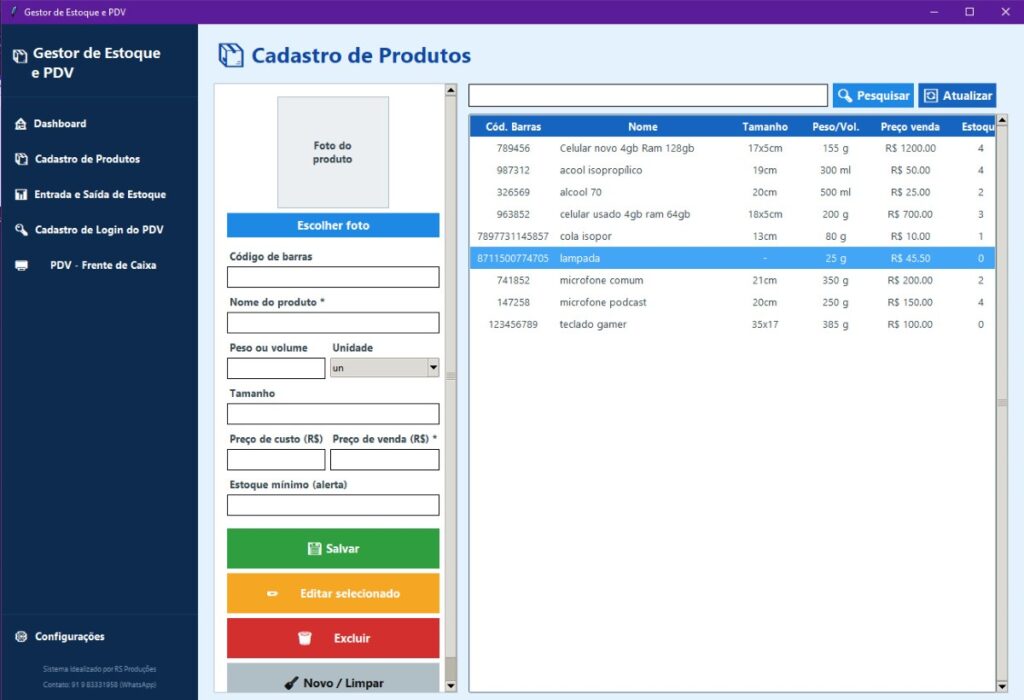Click the app logo beside Gestor de Estoque
1024x700 pixels.
tap(20, 57)
